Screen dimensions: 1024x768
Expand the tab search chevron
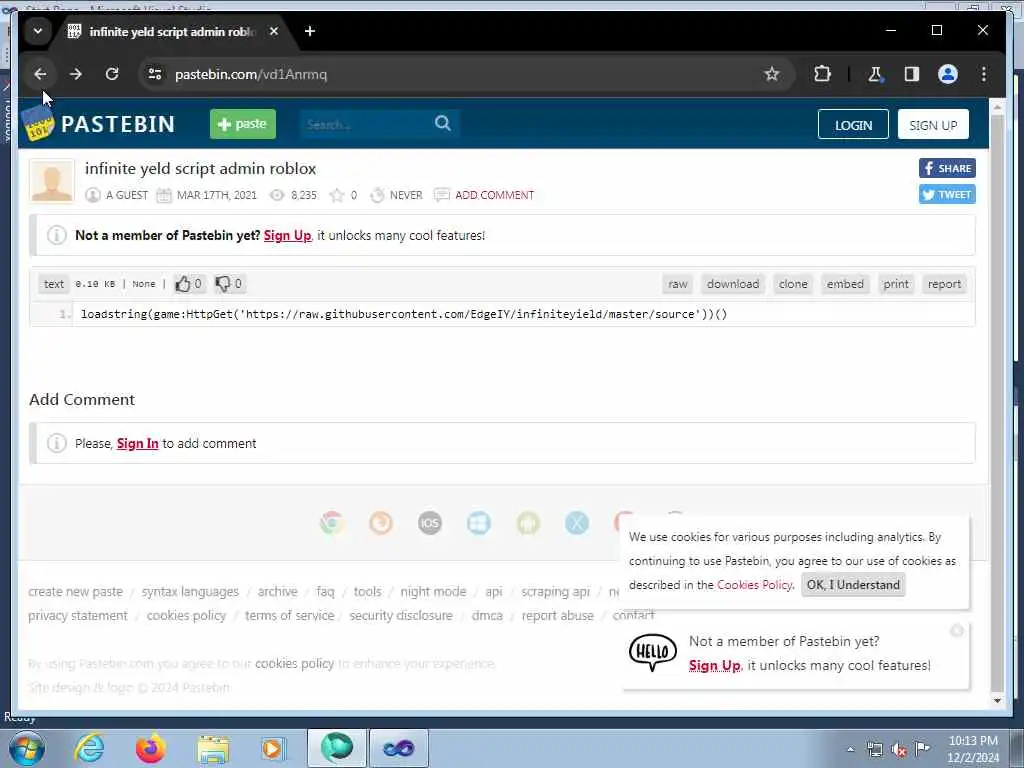(x=38, y=31)
